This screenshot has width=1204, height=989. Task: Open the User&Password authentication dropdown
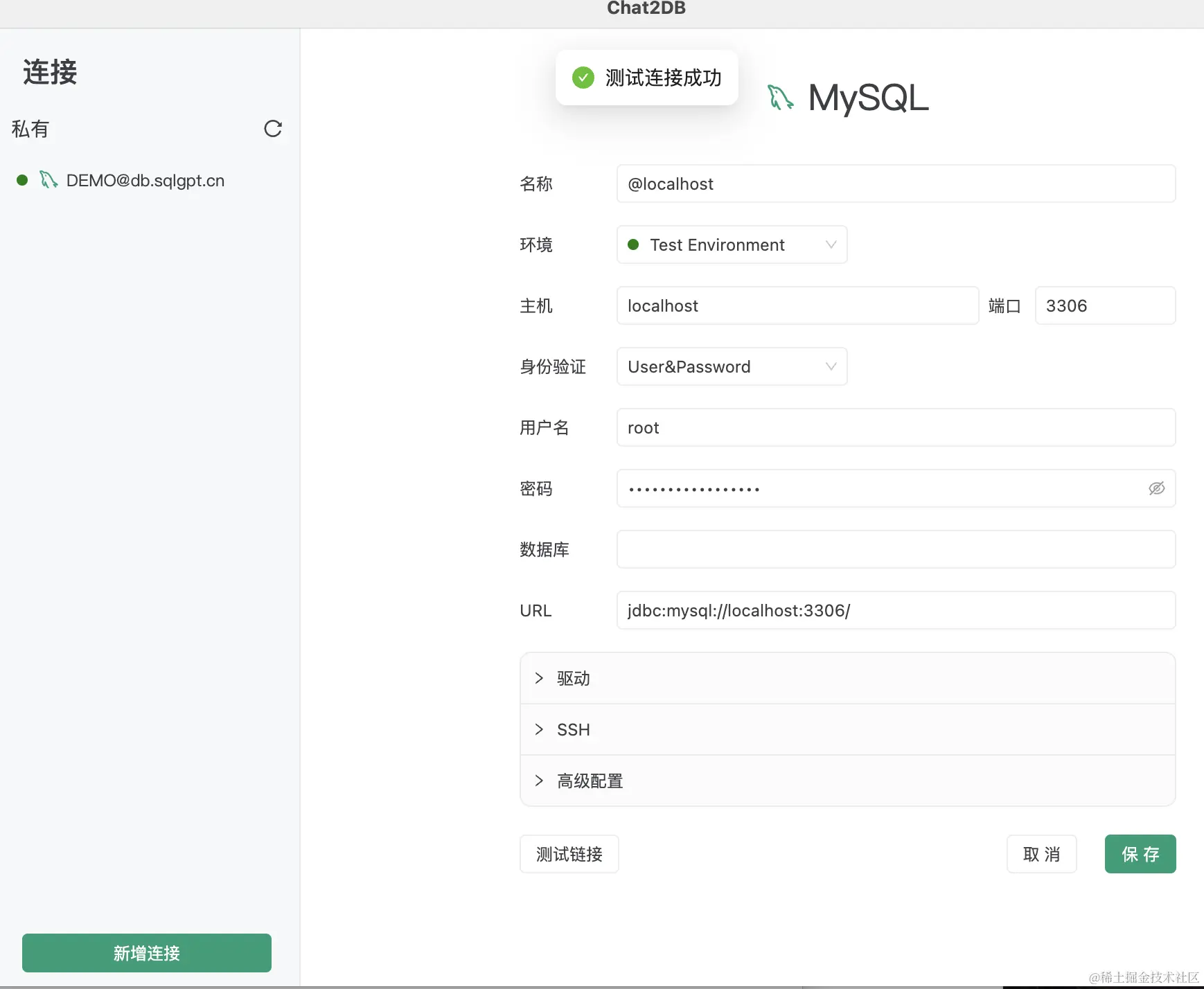732,366
